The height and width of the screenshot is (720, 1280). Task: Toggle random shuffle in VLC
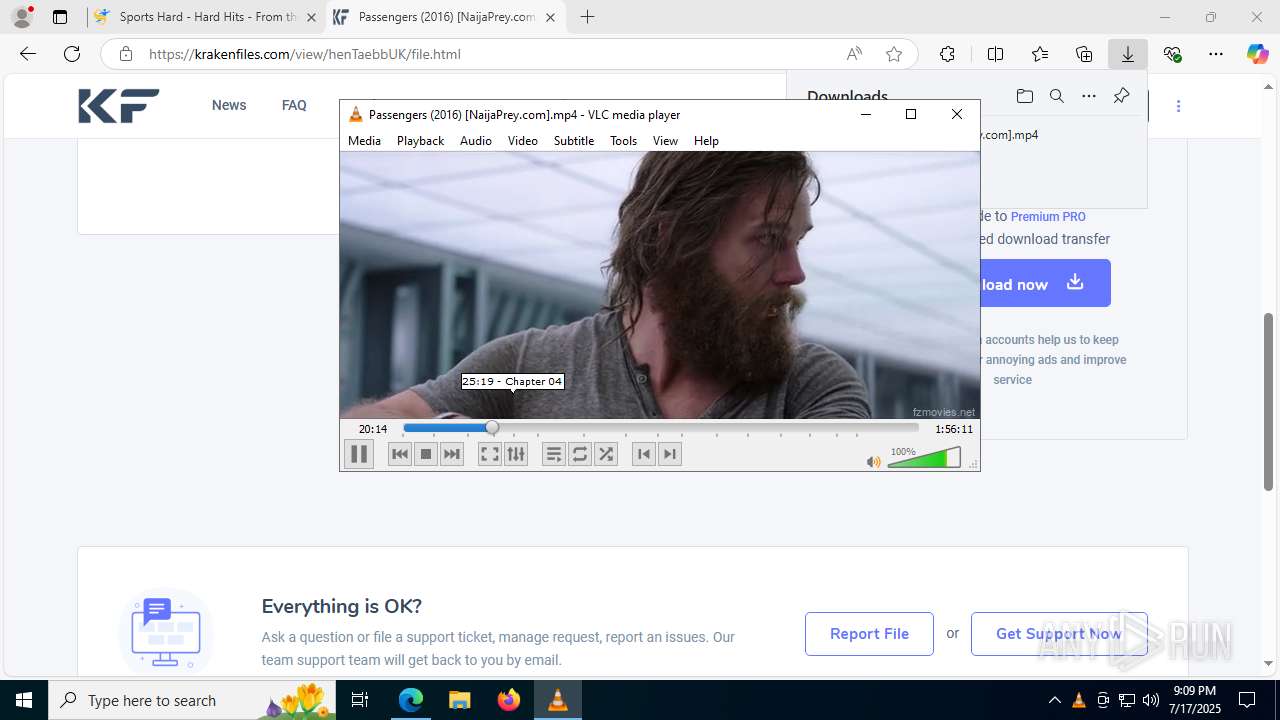click(x=606, y=454)
